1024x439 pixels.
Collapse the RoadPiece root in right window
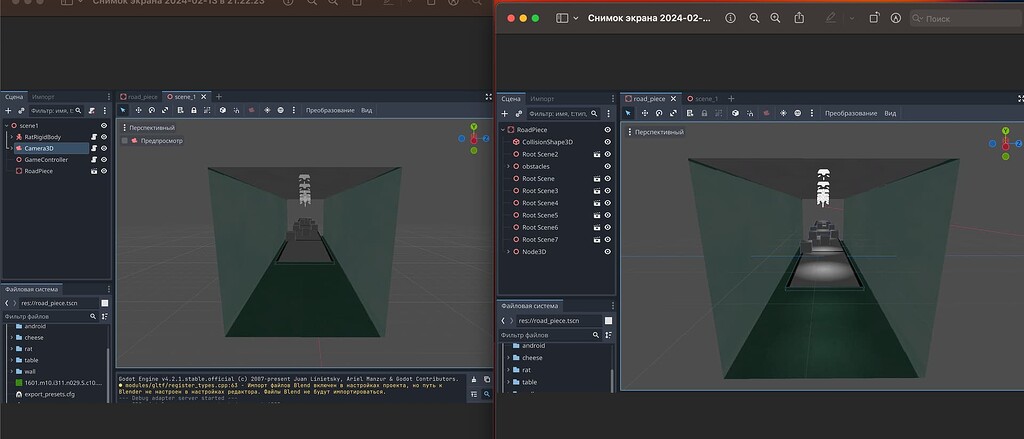pos(503,130)
